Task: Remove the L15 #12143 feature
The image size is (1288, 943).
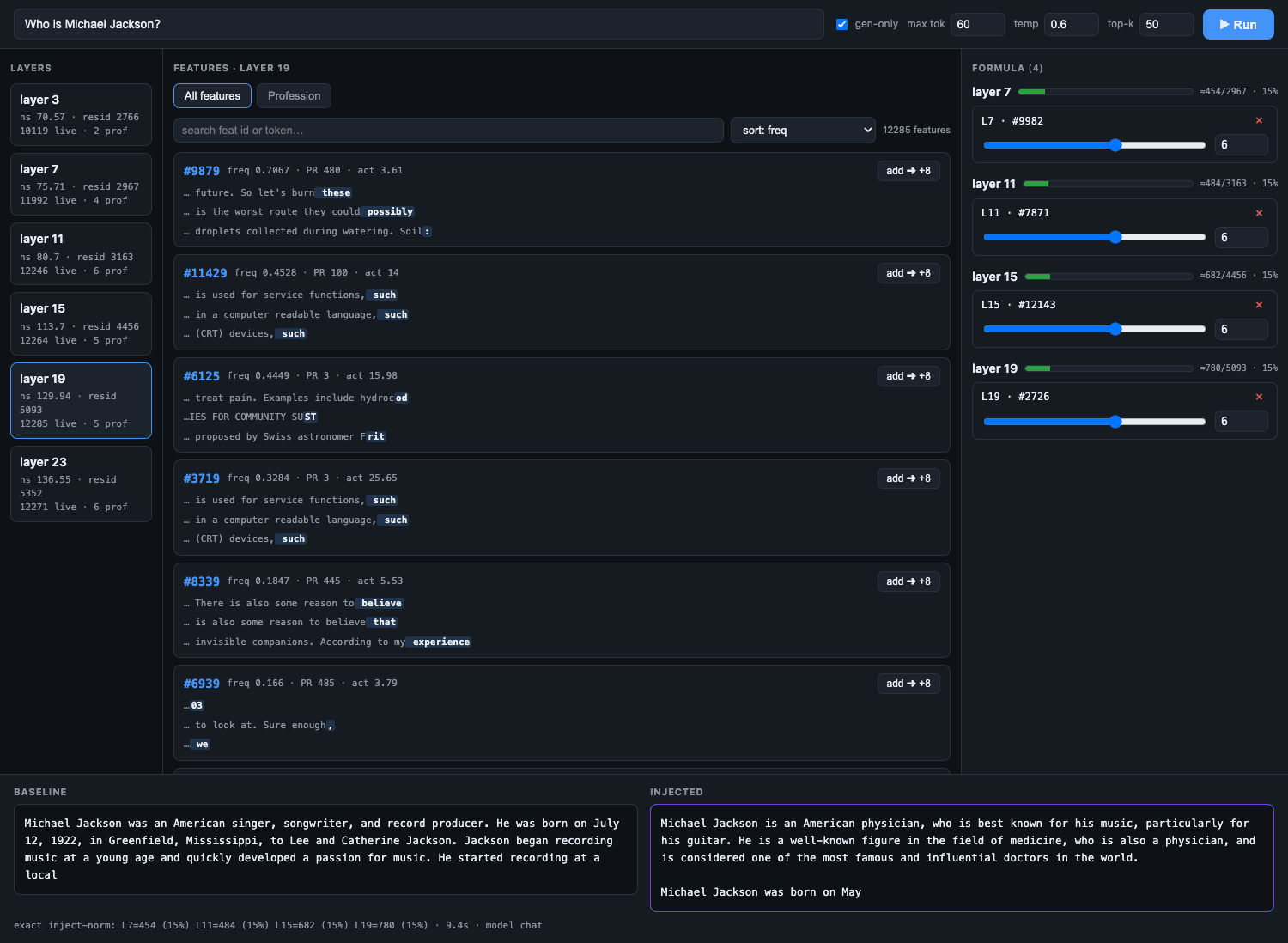Action: (x=1259, y=305)
